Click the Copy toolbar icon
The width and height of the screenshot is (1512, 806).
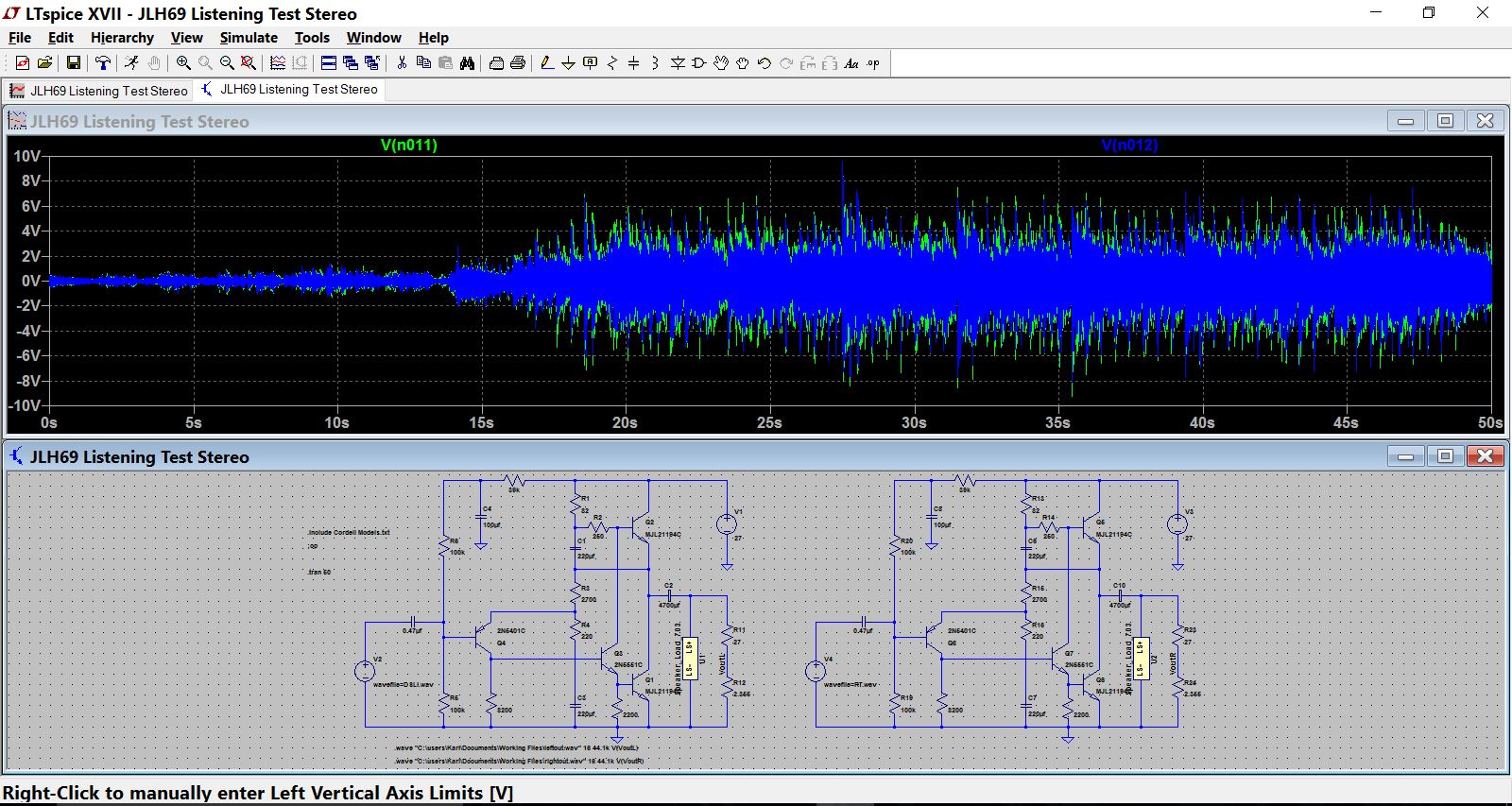423,63
